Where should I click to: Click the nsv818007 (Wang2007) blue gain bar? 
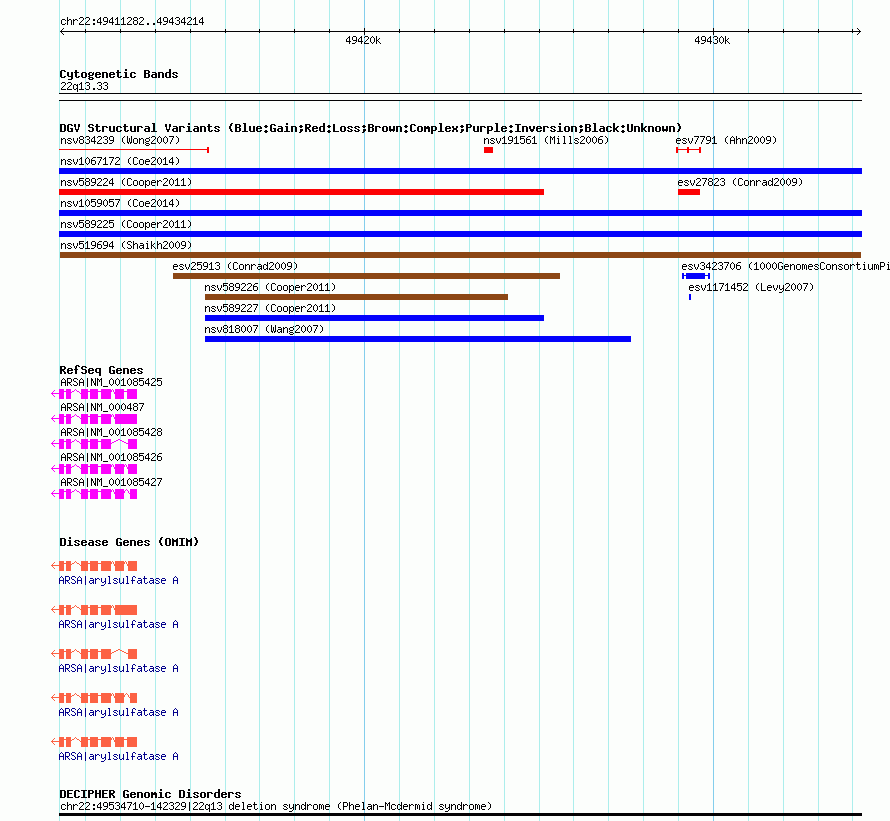(418, 339)
